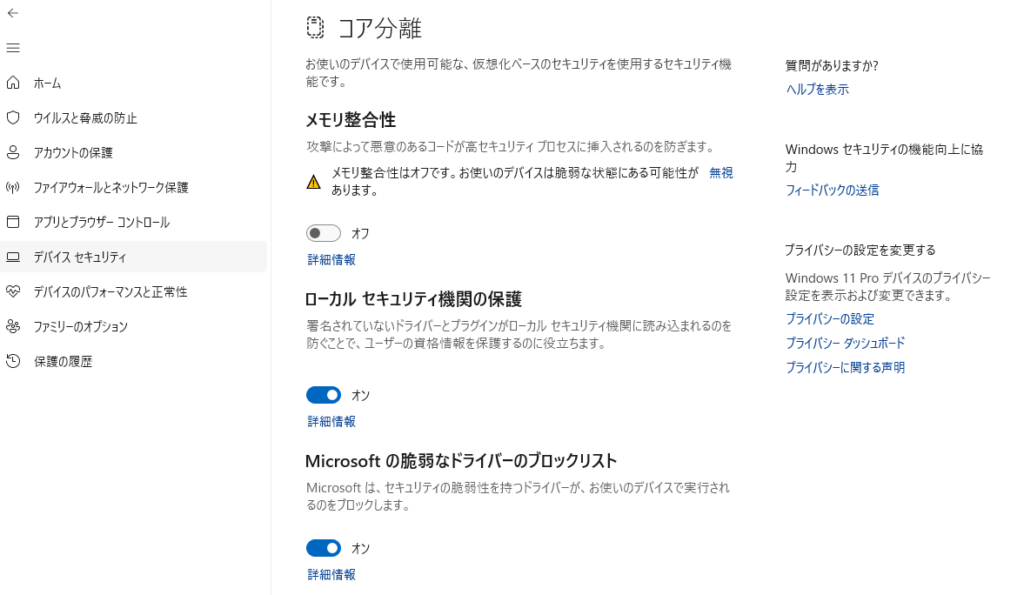Open ヘルプを表示 help link
The image size is (1024, 595).
coord(817,89)
